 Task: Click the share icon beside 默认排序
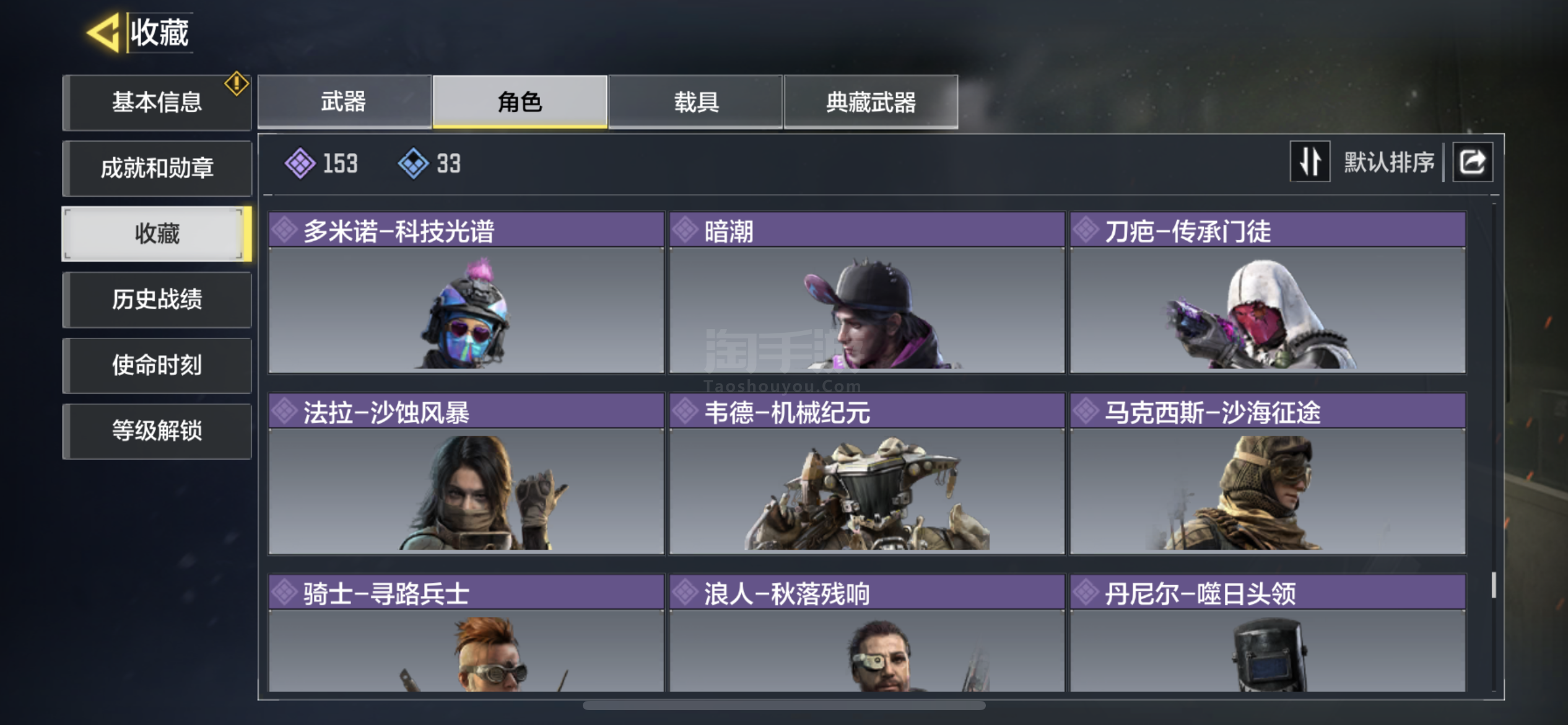click(x=1473, y=162)
